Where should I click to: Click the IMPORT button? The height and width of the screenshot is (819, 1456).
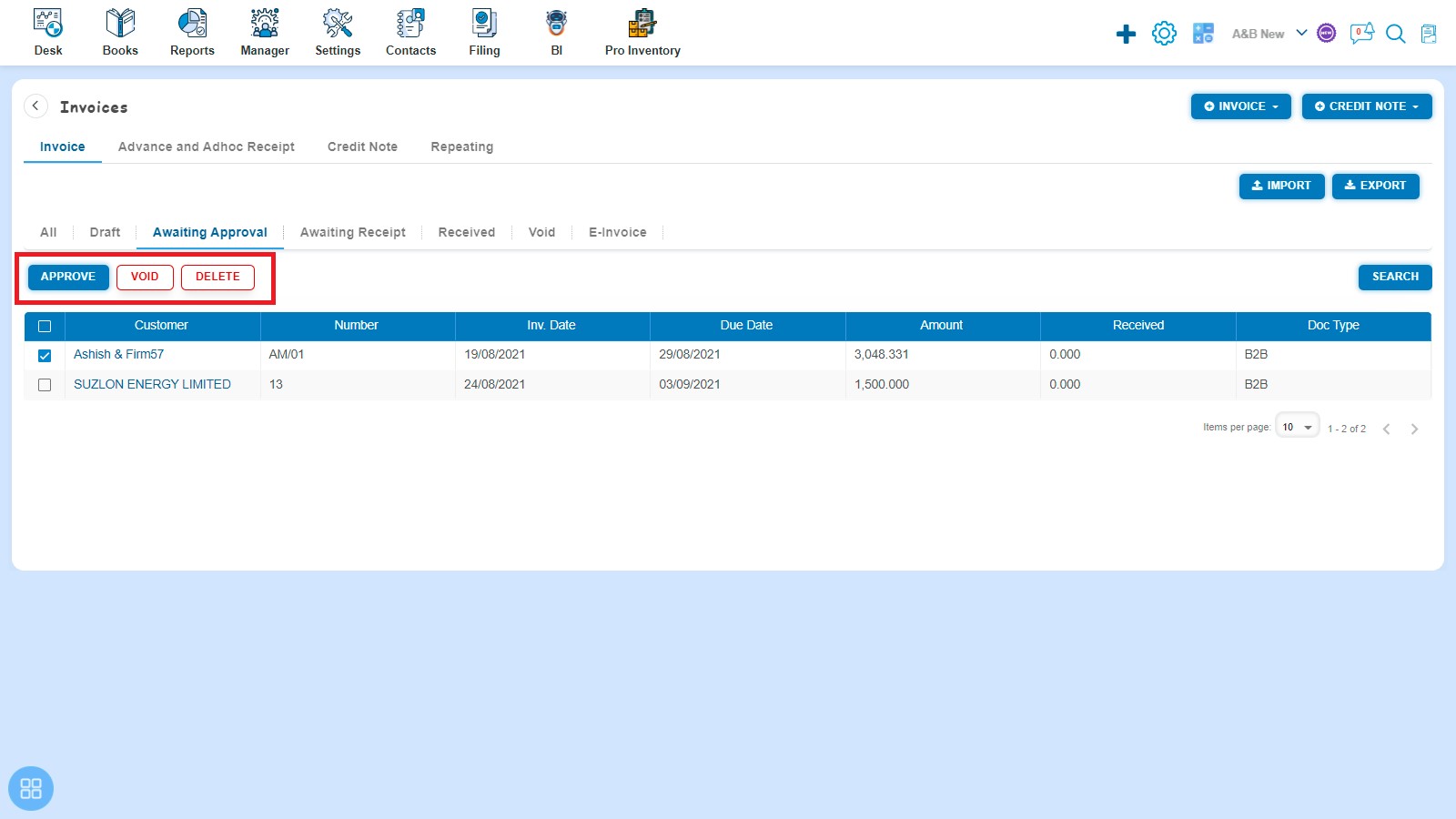[1281, 186]
